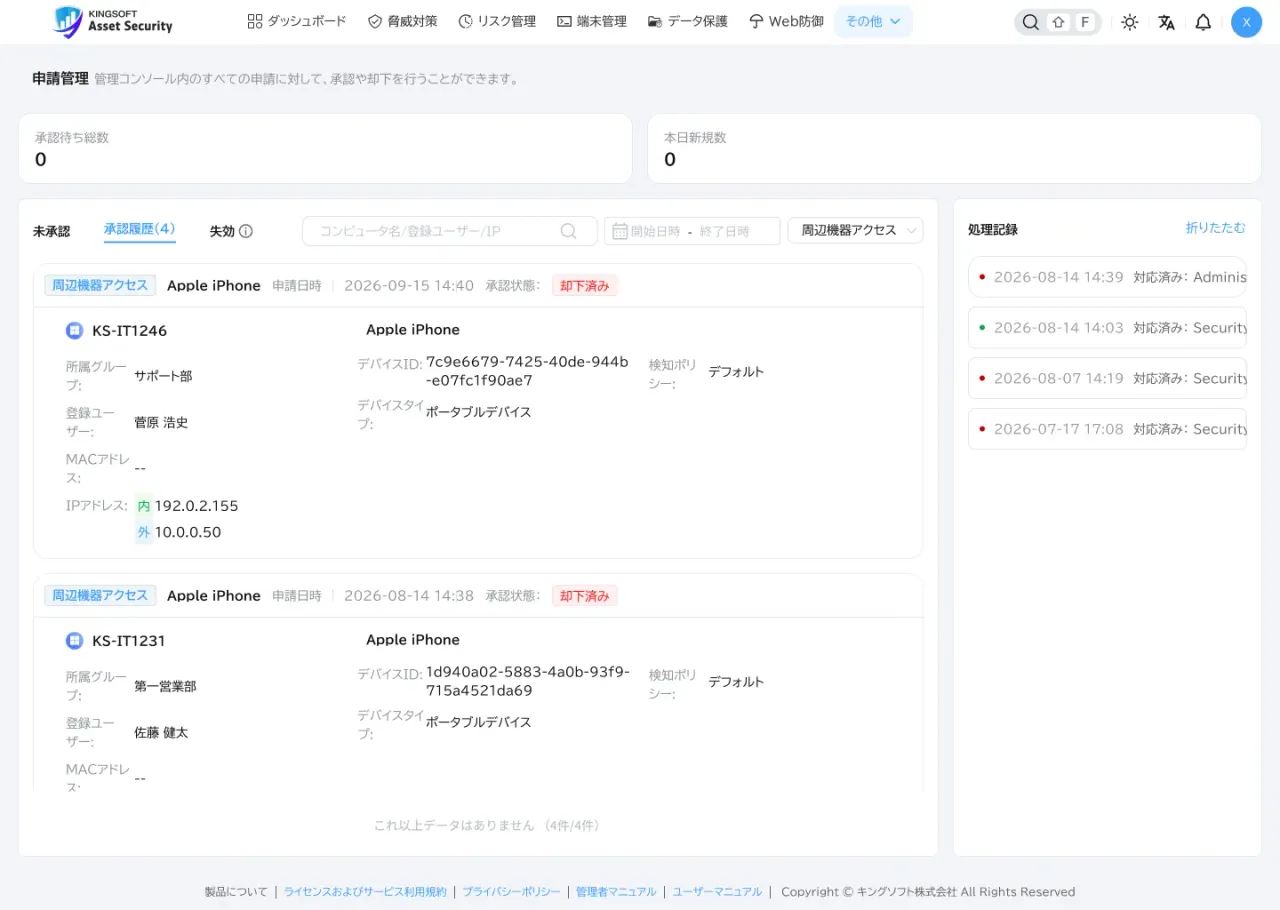Click the computer name KS-IT1231
Image resolution: width=1280 pixels, height=910 pixels.
(129, 641)
